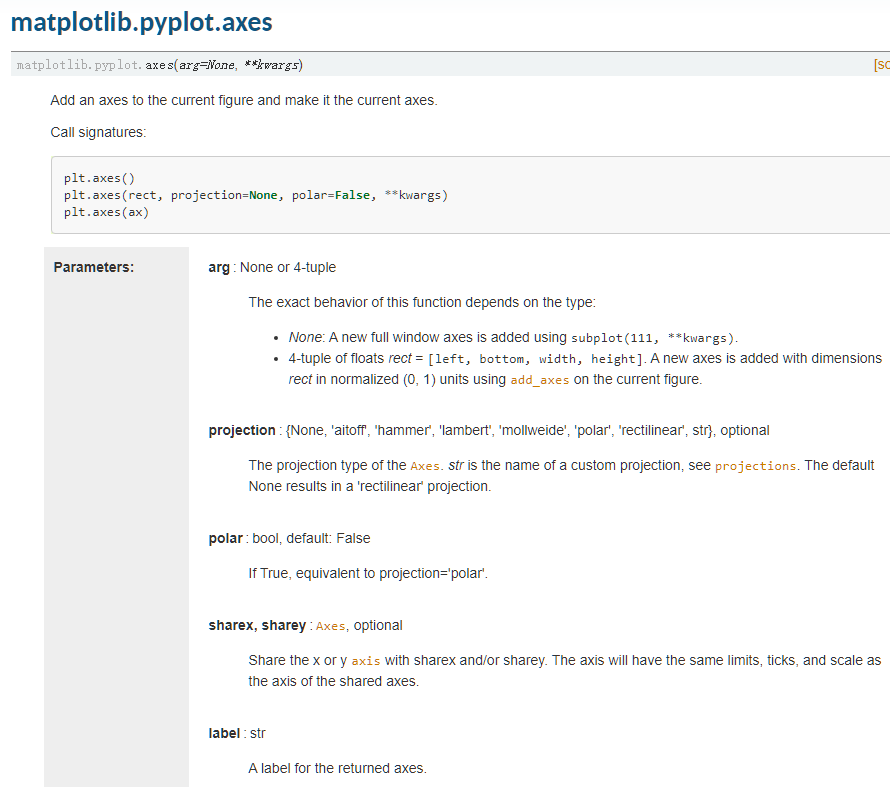Click the Parameters label

click(94, 267)
